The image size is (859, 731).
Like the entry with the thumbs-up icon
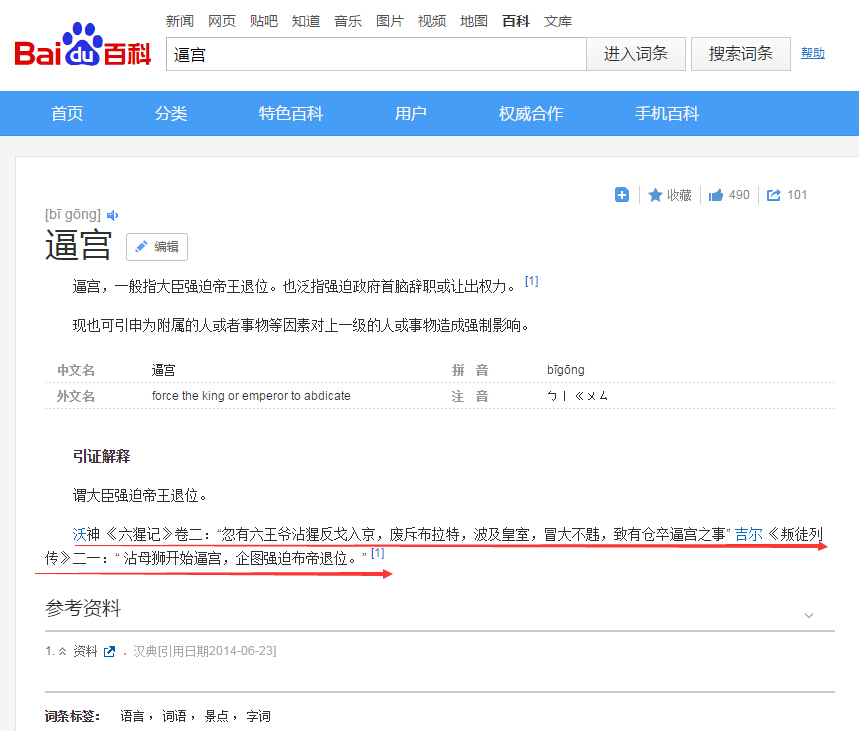point(716,195)
